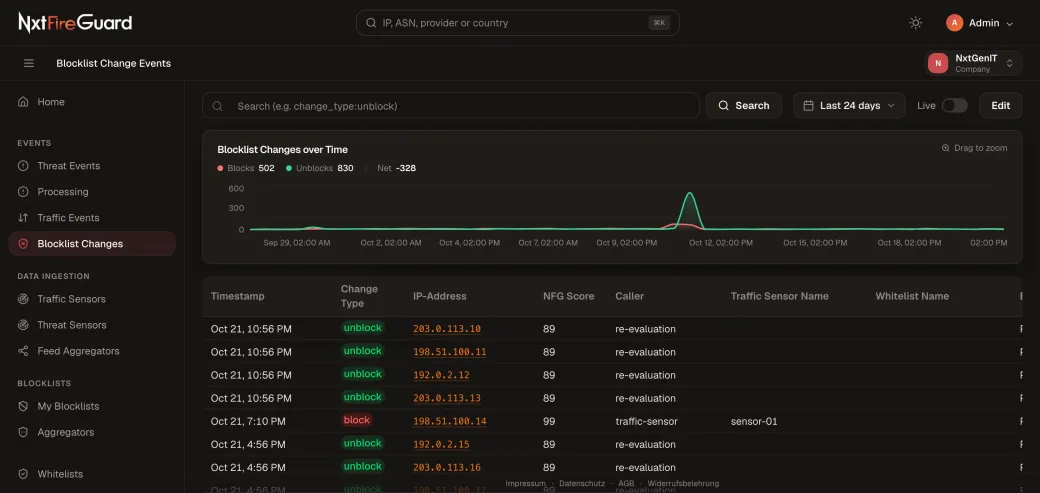The width and height of the screenshot is (1040, 493).
Task: Open the AGB footer link
Action: pos(626,484)
